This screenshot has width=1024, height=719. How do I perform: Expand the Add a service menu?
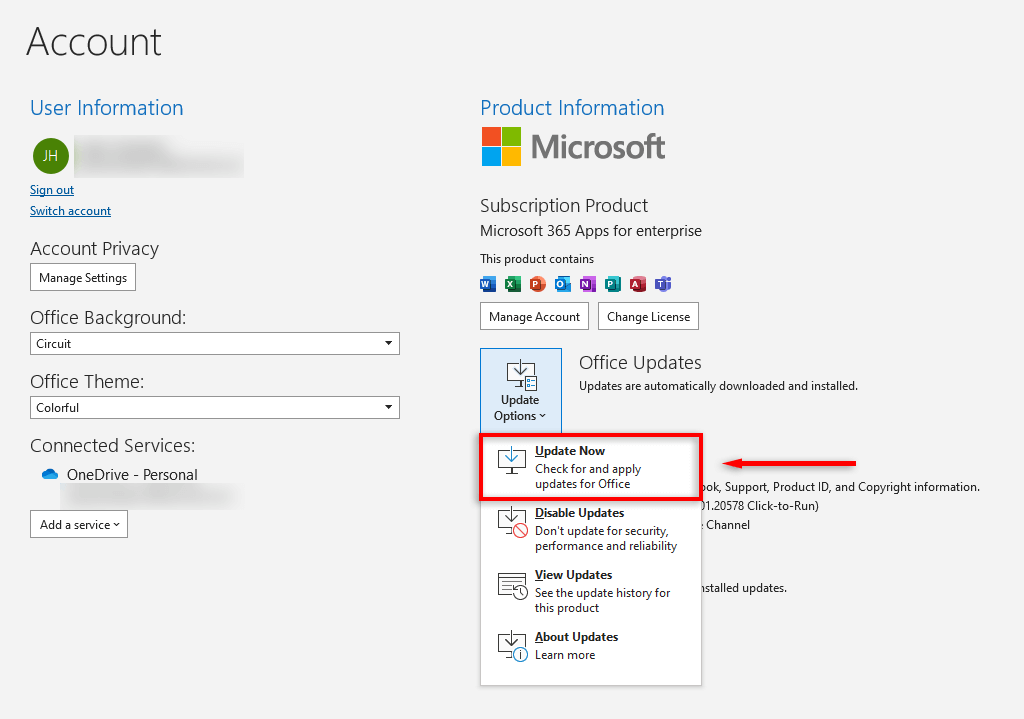pyautogui.click(x=79, y=524)
